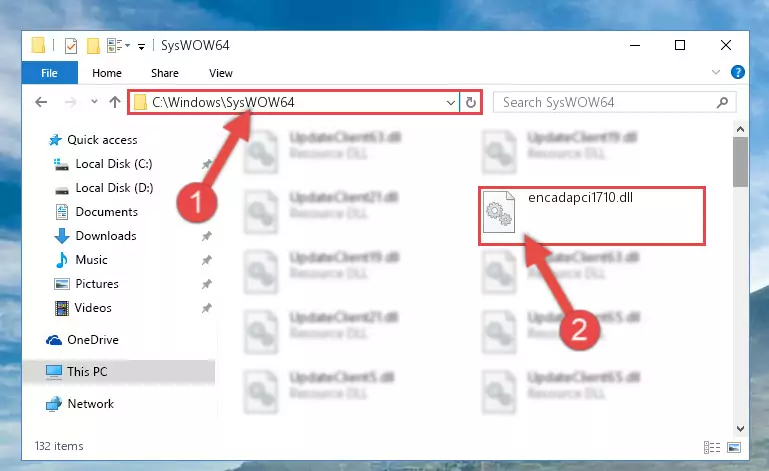Switch to the Share ribbon tab
Screen dimensions: 769x471
tap(165, 73)
